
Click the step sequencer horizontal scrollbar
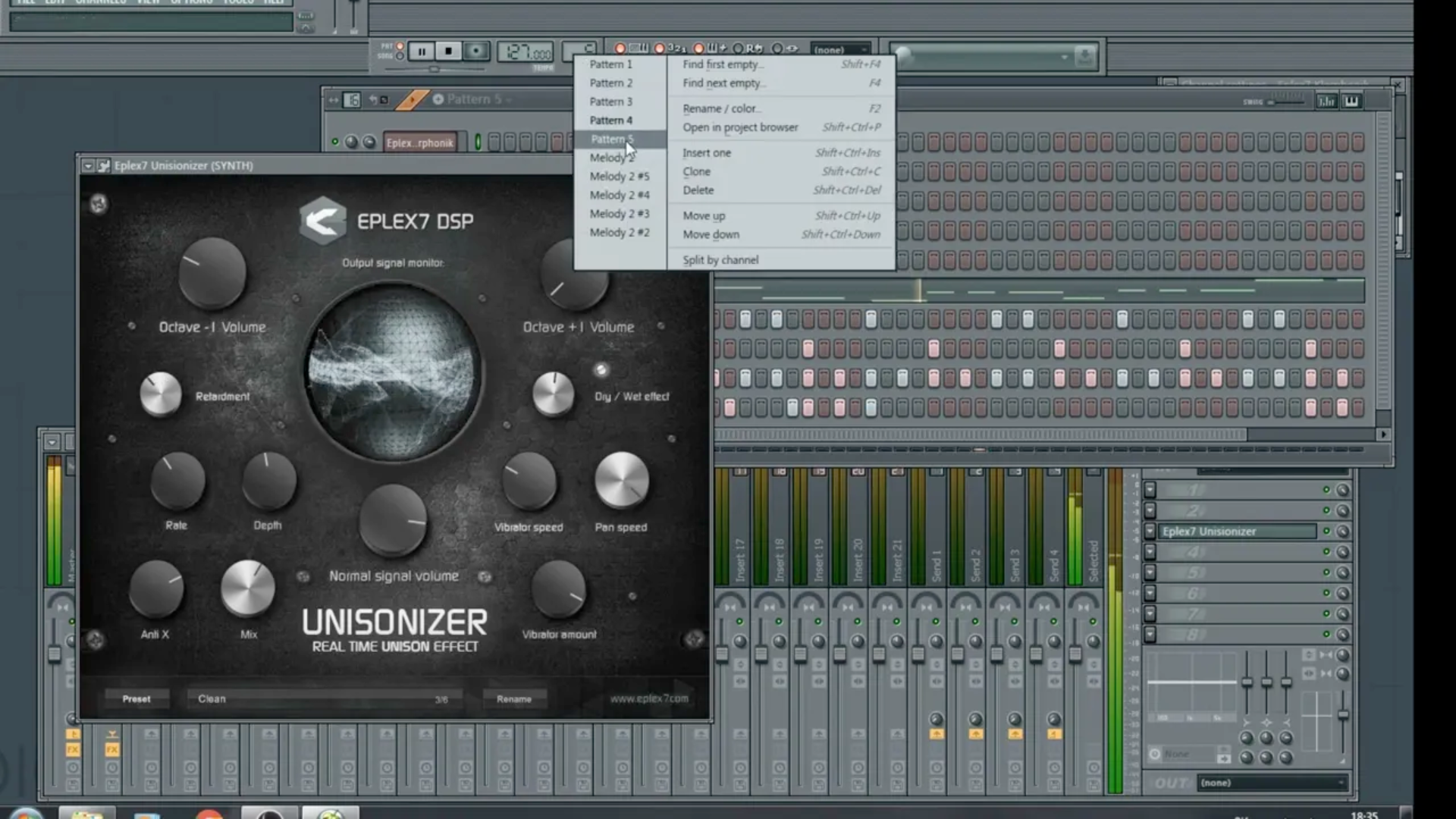pos(981,435)
